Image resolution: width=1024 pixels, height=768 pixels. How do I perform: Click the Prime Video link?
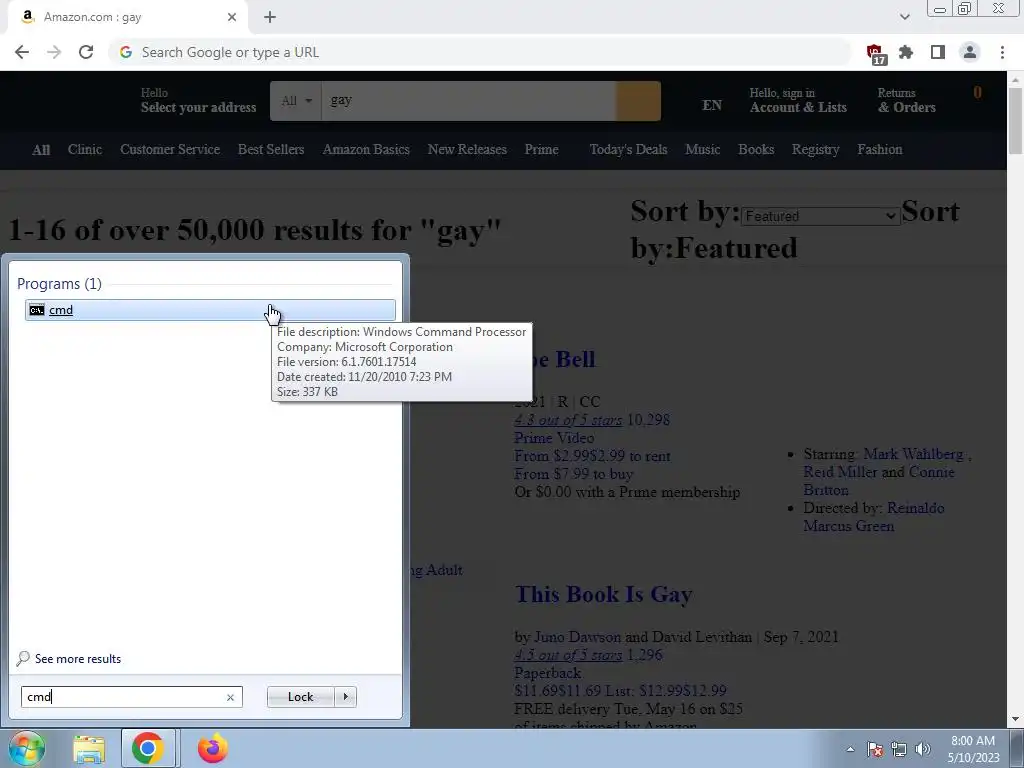554,438
